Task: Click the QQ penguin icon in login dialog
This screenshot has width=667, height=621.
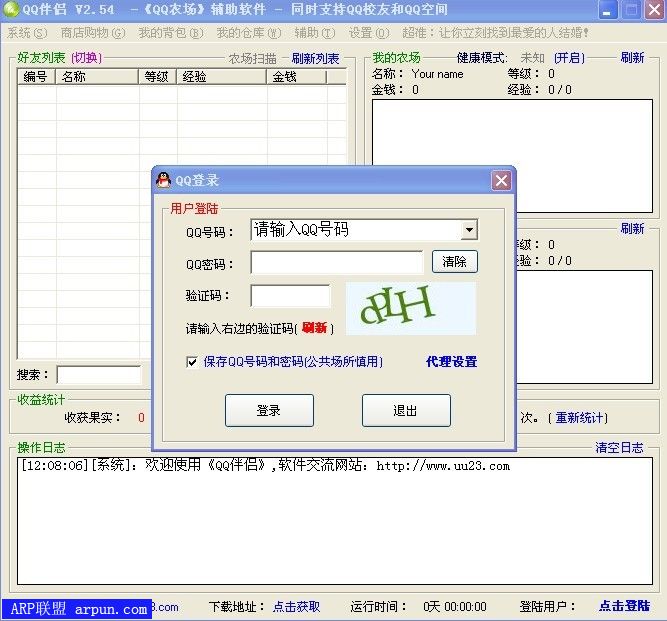Action: pos(163,180)
